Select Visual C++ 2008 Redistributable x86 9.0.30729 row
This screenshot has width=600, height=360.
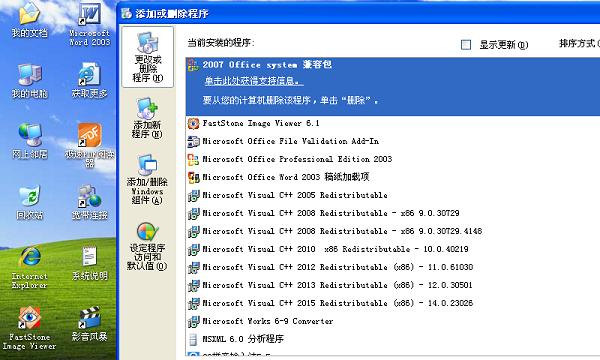point(393,213)
